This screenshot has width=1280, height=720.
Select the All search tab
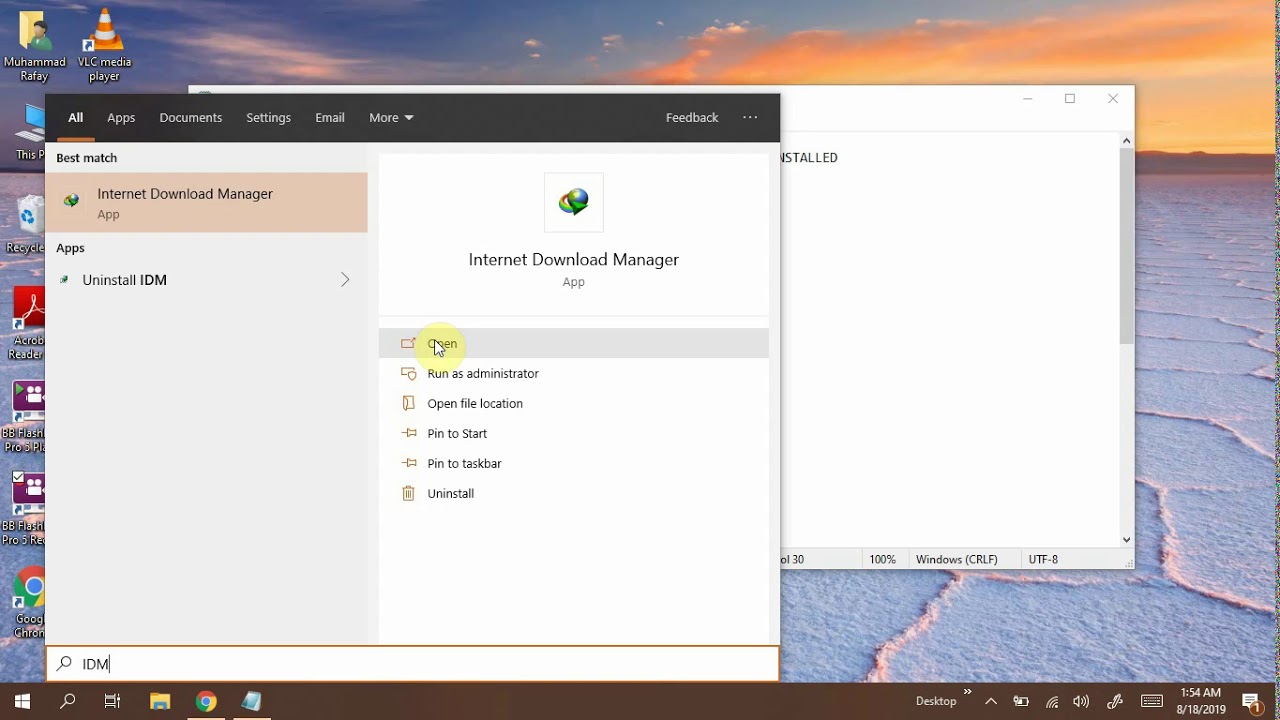pyautogui.click(x=75, y=118)
